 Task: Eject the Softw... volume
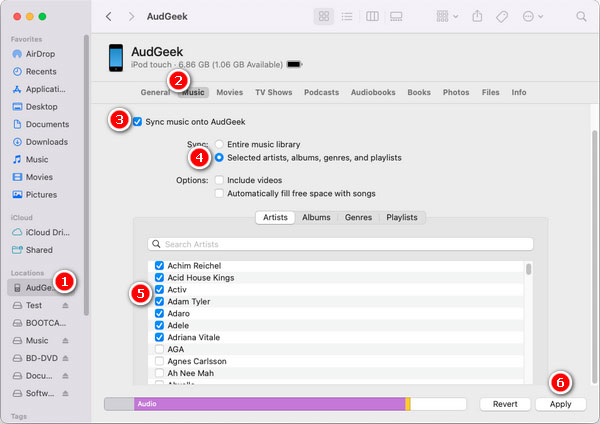[x=65, y=393]
